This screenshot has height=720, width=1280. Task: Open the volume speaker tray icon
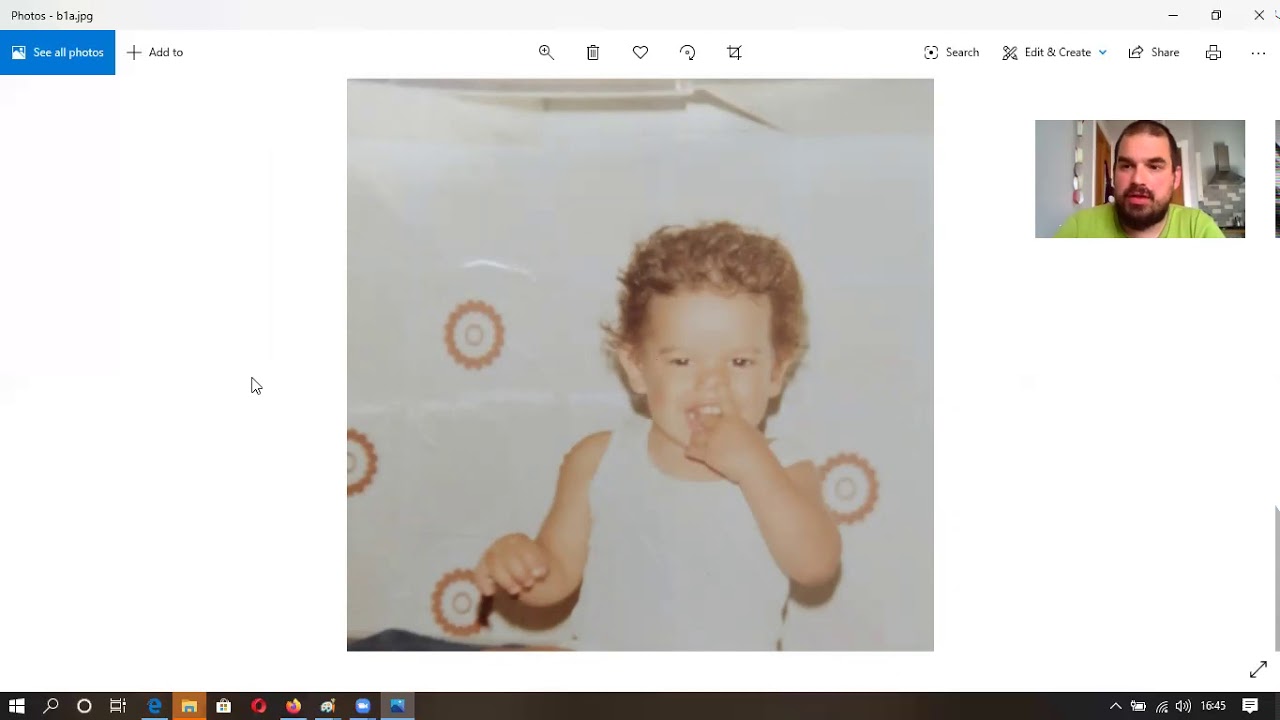click(x=1183, y=706)
